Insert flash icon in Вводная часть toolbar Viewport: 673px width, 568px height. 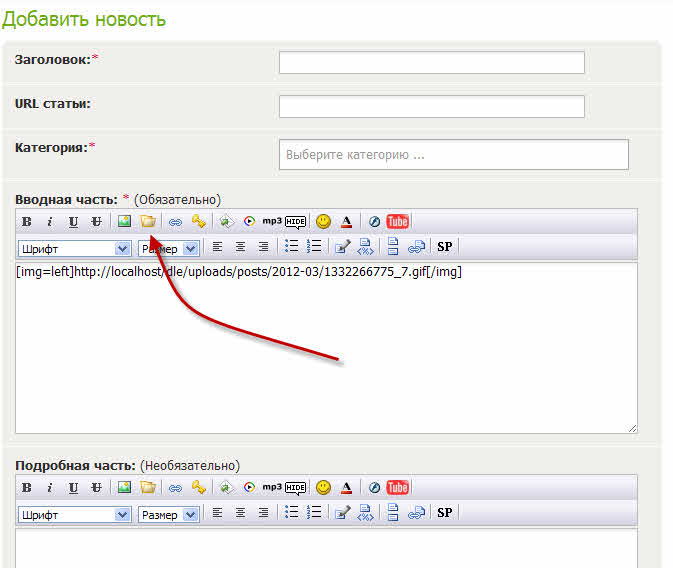[374, 222]
